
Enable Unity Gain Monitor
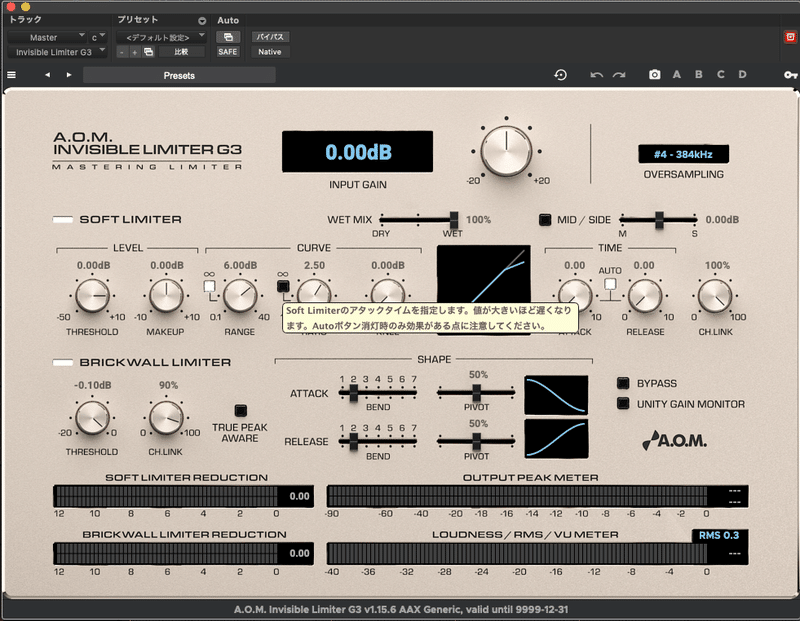pyautogui.click(x=623, y=404)
